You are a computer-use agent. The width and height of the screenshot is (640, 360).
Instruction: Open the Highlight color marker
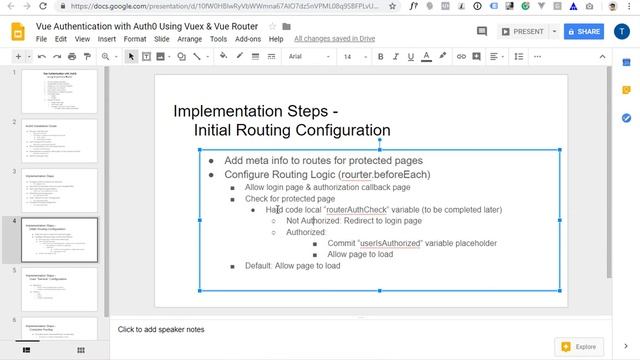(442, 56)
